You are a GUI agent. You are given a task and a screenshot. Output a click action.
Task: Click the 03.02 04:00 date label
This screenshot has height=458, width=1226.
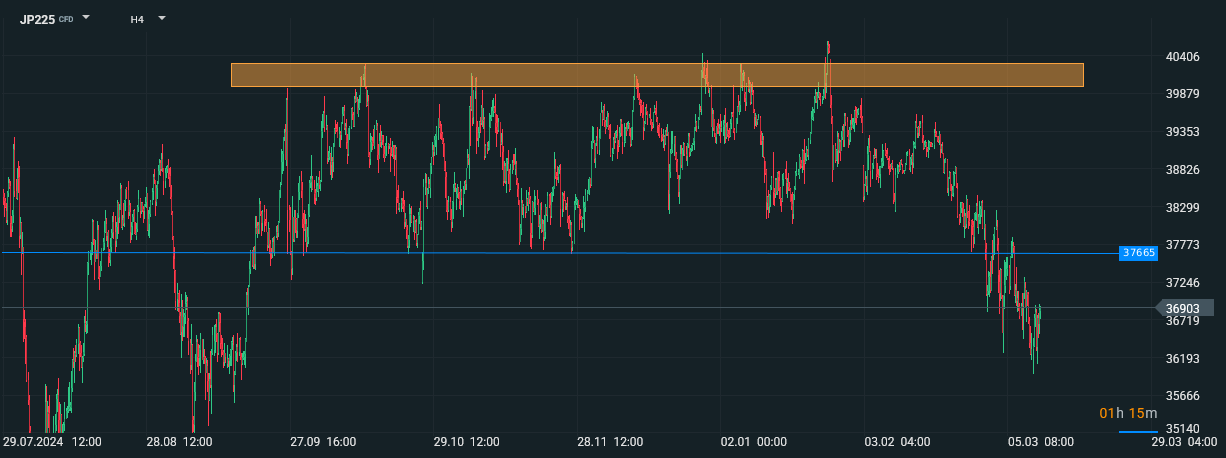[897, 441]
